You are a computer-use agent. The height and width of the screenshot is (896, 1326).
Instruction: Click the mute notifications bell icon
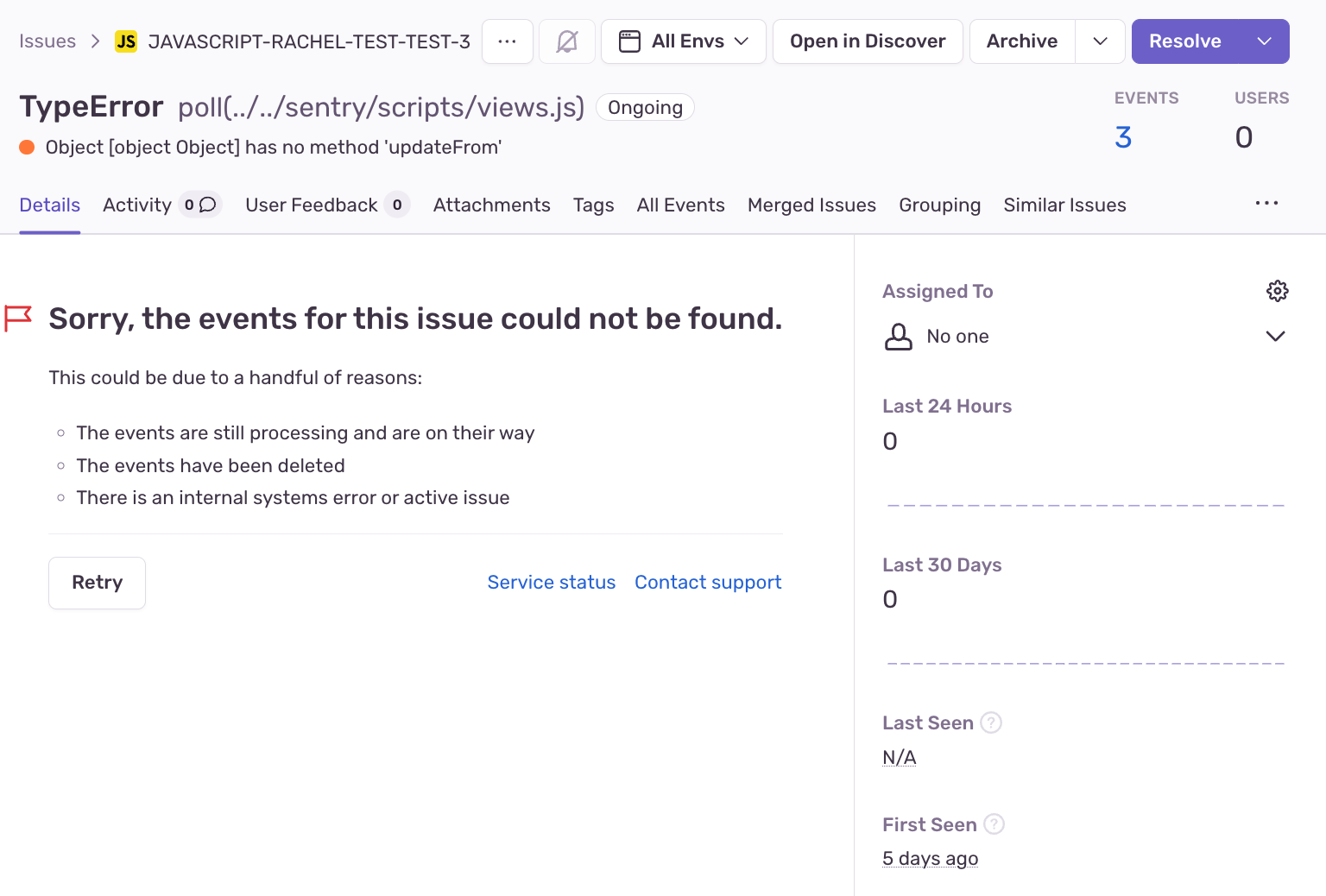567,41
